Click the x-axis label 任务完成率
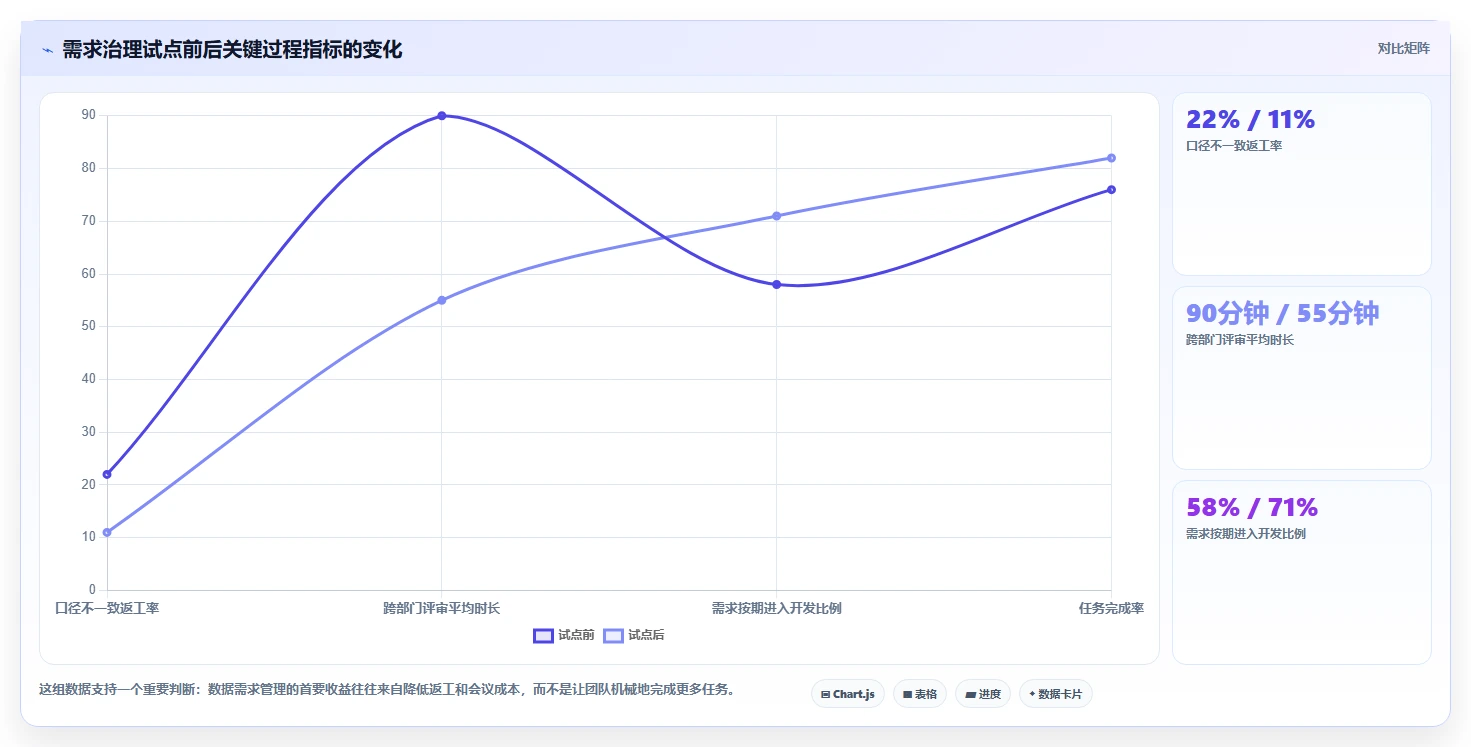Image resolution: width=1471 pixels, height=747 pixels. pos(1111,608)
